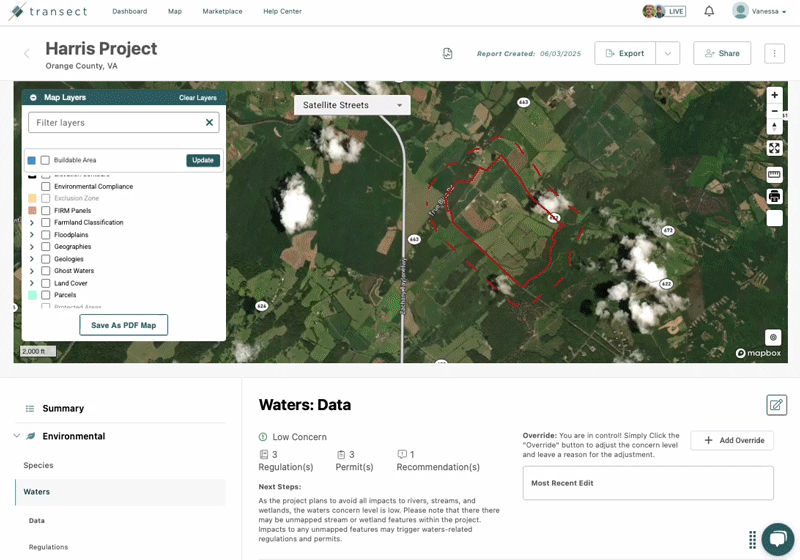Enable the Floodplains layer checkbox
Image resolution: width=800 pixels, height=560 pixels.
(46, 235)
